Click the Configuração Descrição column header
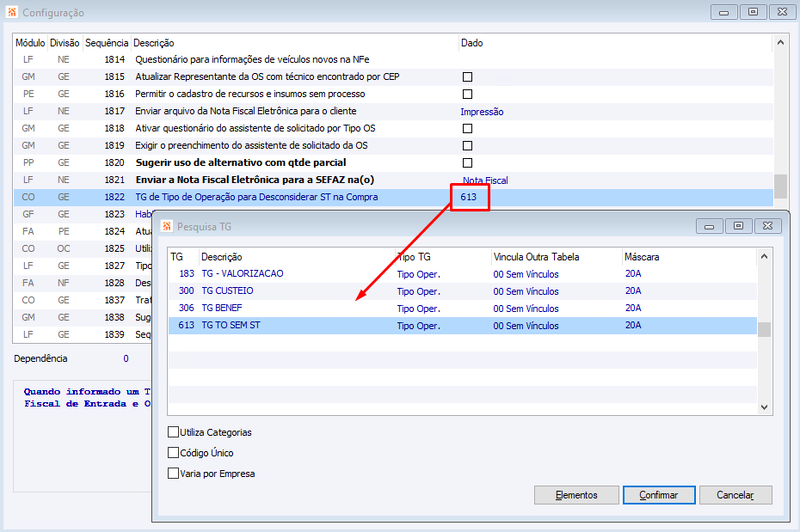This screenshot has height=532, width=800. 154,43
